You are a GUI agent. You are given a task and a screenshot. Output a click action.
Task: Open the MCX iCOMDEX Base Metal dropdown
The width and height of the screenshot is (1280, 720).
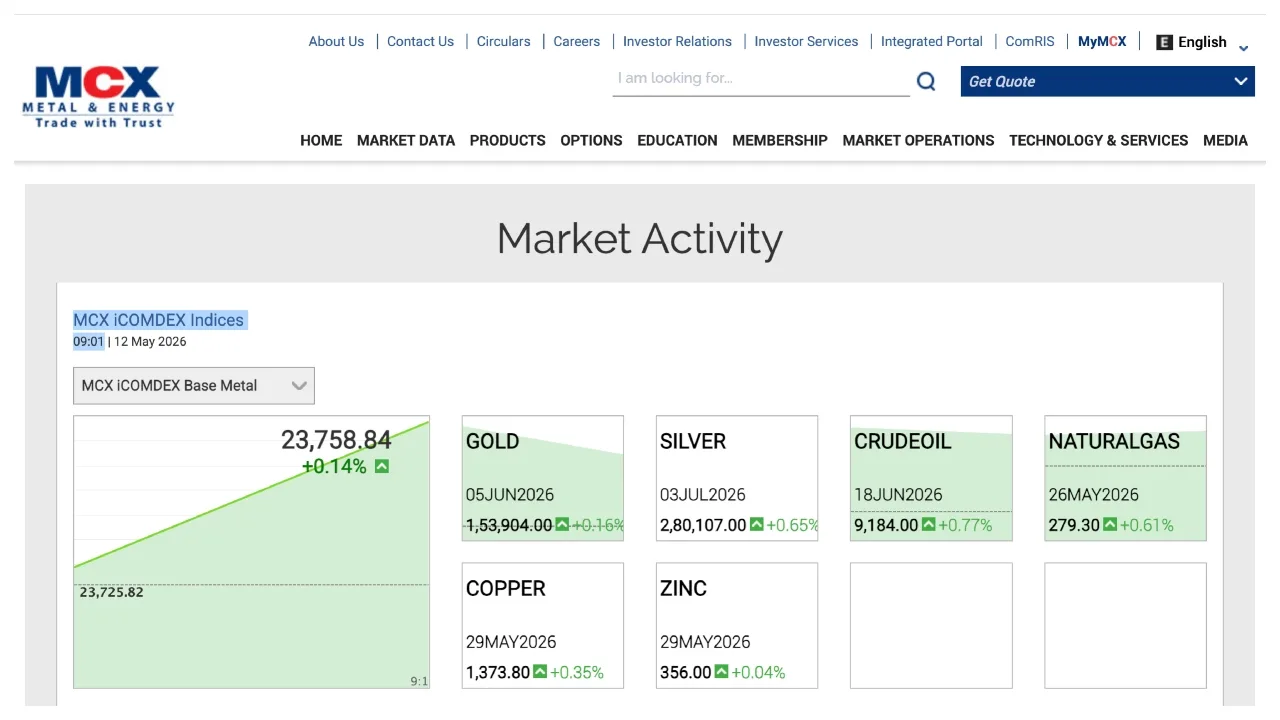pyautogui.click(x=194, y=386)
